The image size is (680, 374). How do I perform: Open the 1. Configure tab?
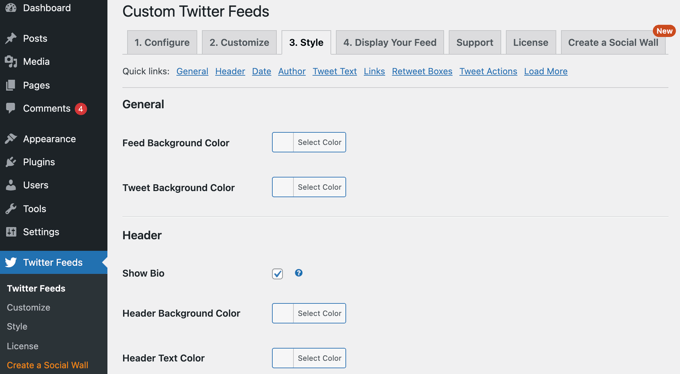[162, 43]
